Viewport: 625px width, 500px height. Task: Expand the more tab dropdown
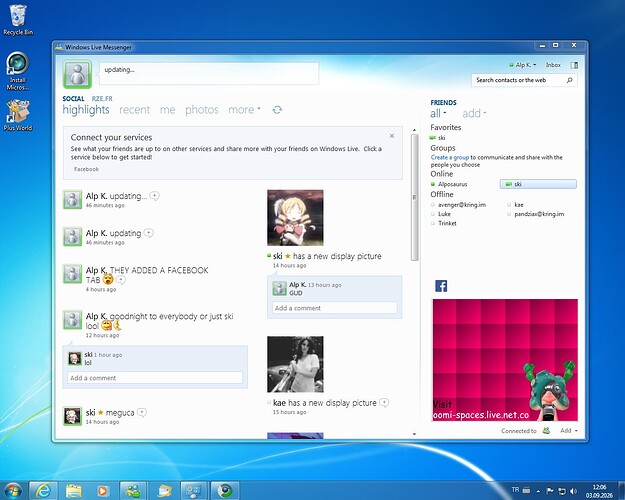coord(244,110)
